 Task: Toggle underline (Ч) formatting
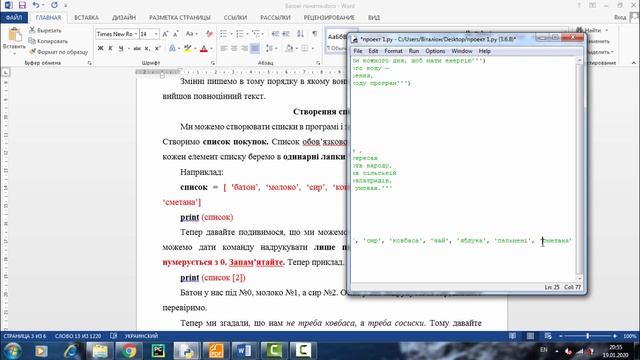point(121,49)
